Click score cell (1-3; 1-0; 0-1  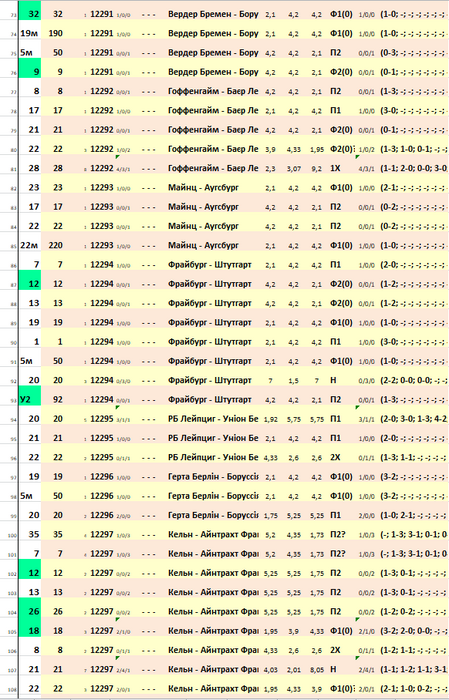(x=414, y=149)
